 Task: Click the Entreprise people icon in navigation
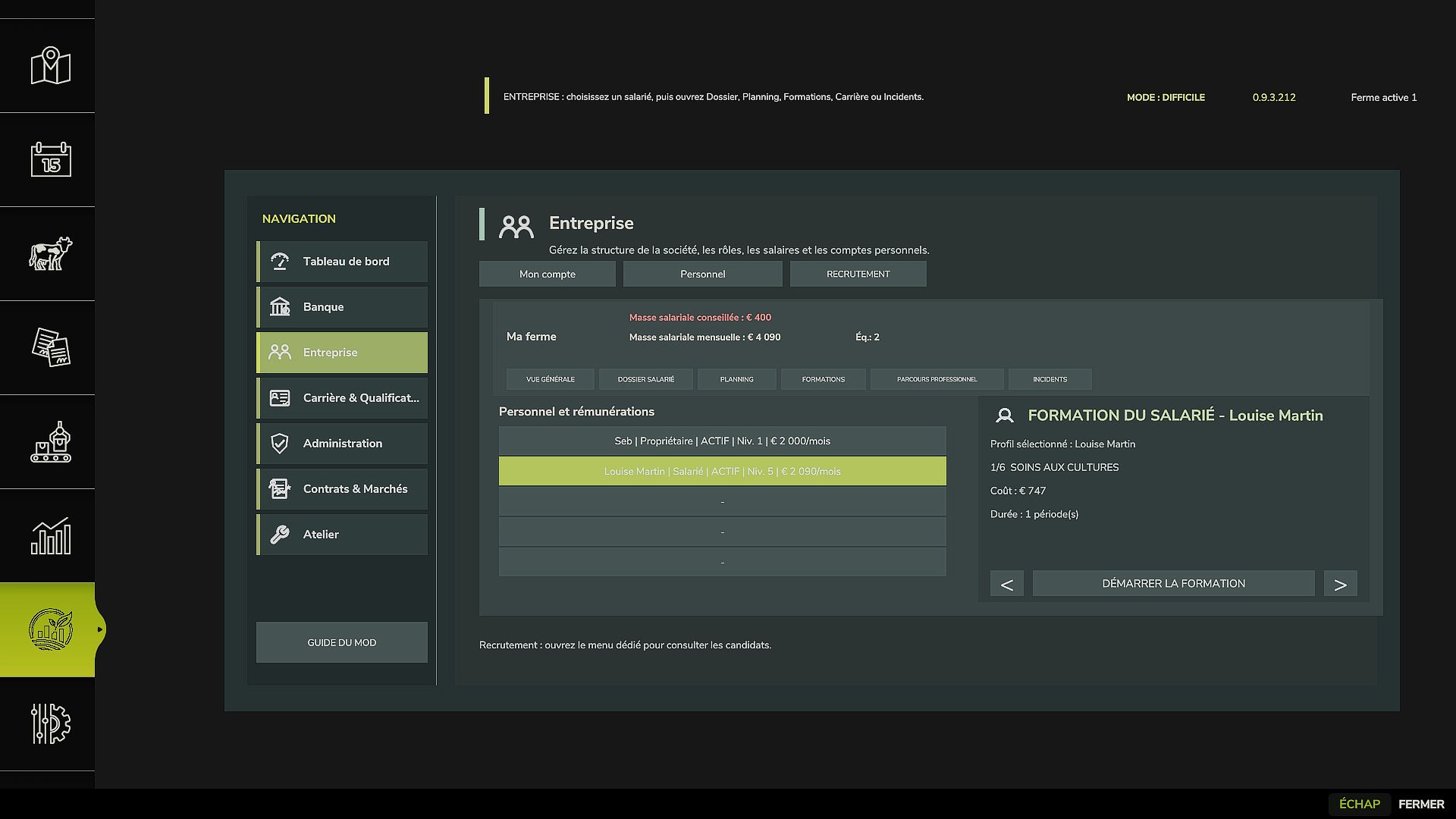point(280,353)
